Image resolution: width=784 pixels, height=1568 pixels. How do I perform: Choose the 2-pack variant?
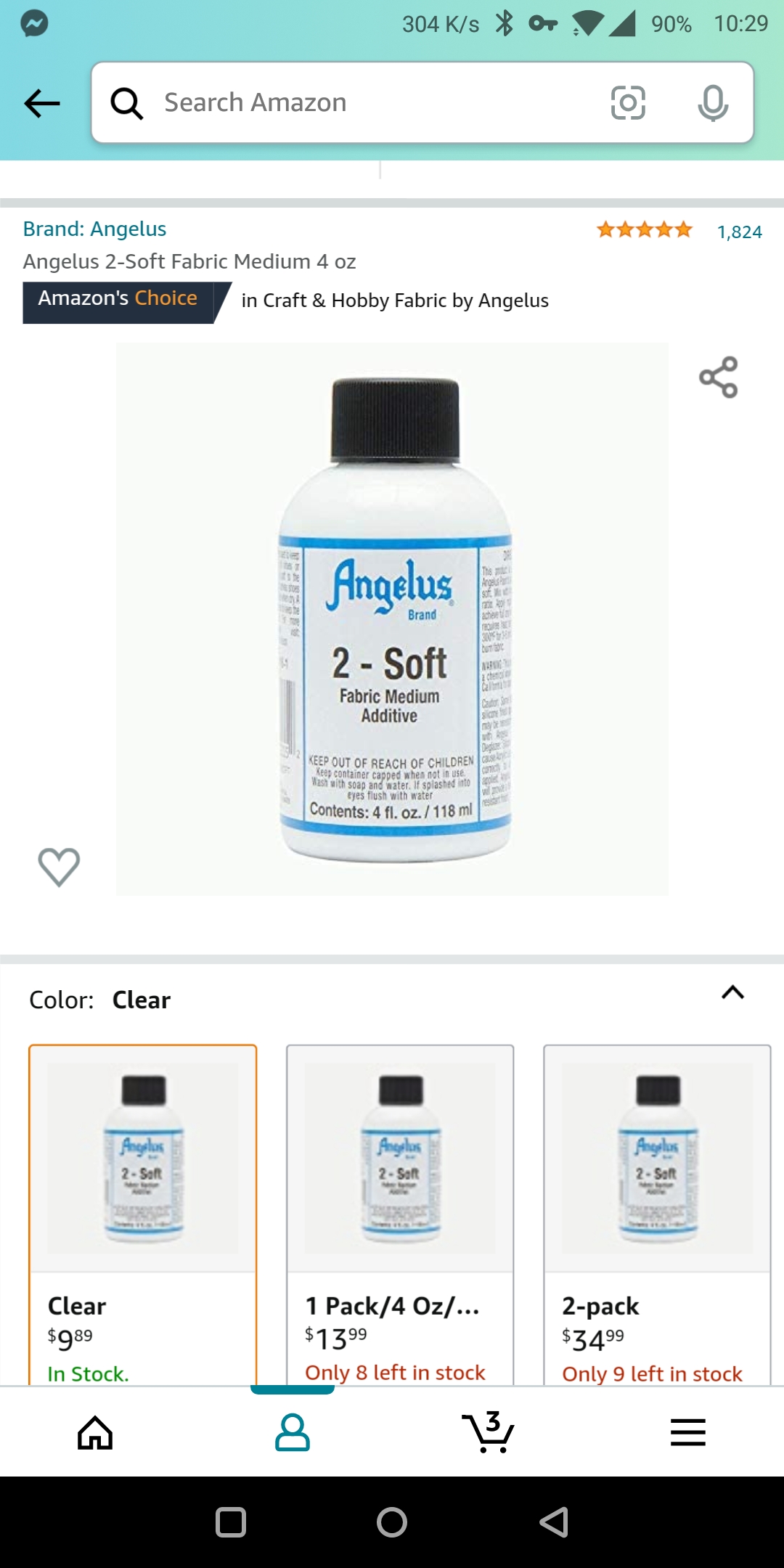657,1215
